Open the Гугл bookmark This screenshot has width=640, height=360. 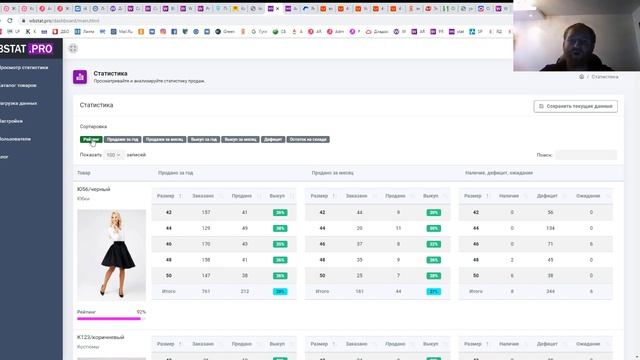259,31
